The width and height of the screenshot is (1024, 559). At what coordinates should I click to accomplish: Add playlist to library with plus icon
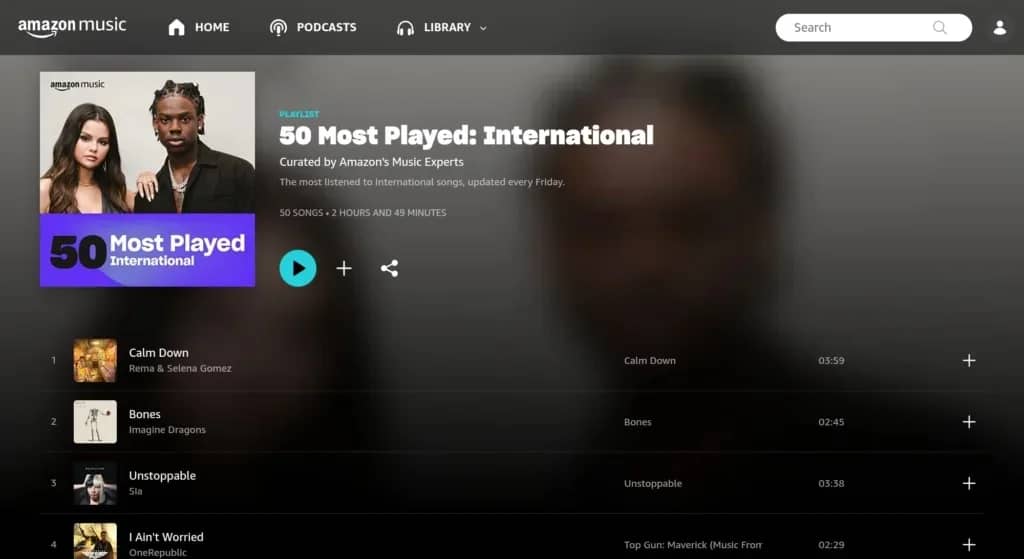(x=344, y=268)
